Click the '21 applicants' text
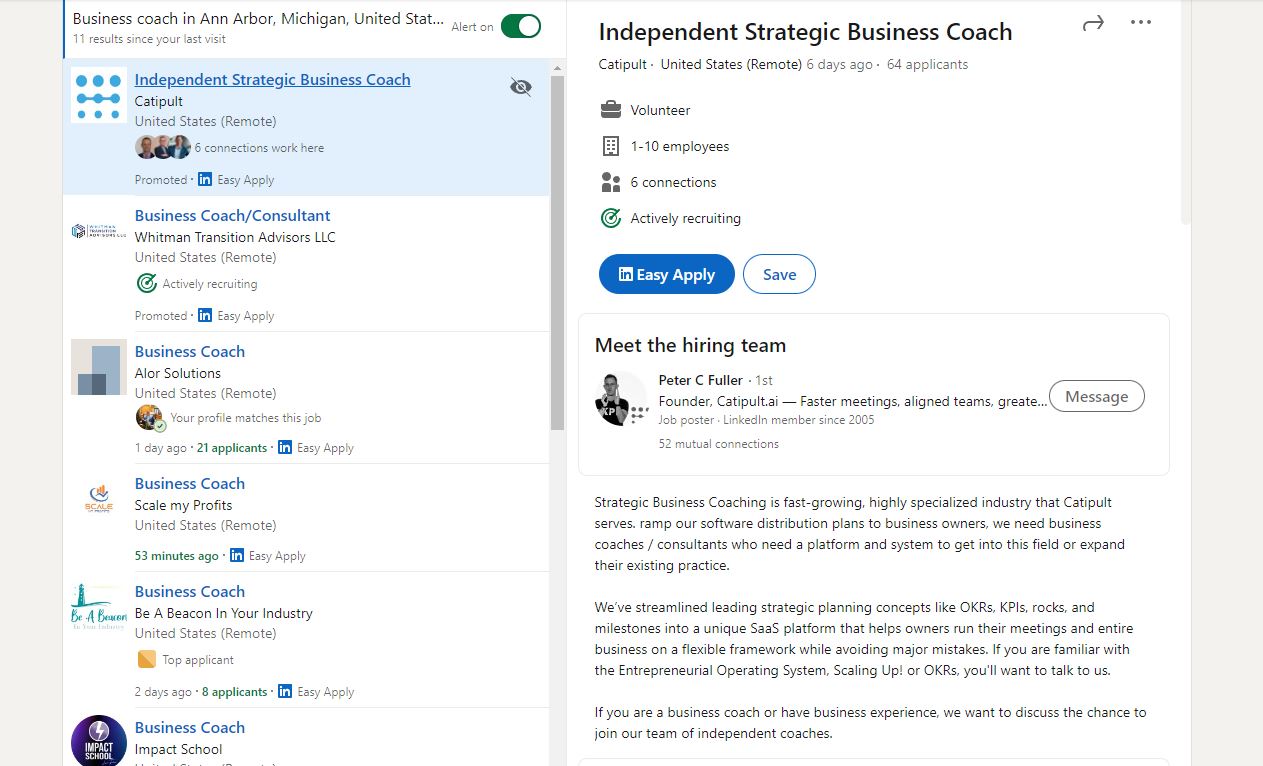1263x766 pixels. 232,448
